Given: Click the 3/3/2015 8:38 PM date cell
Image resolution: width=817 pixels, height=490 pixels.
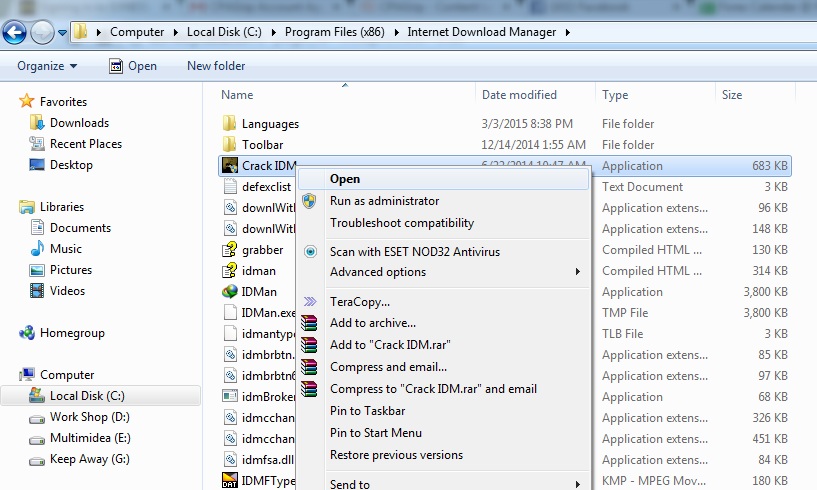Looking at the screenshot, I should [x=527, y=124].
